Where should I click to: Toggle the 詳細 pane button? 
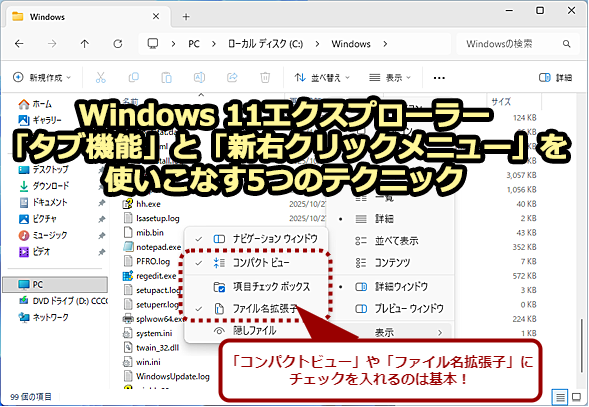coord(556,78)
